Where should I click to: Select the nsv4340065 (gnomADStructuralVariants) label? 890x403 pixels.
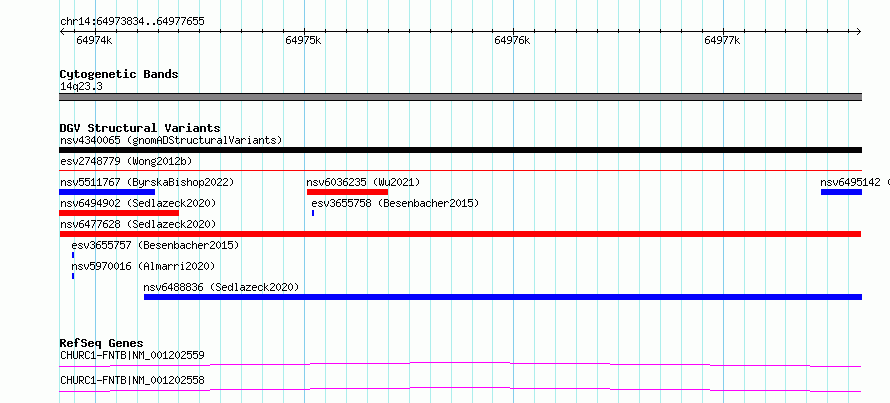(171, 140)
